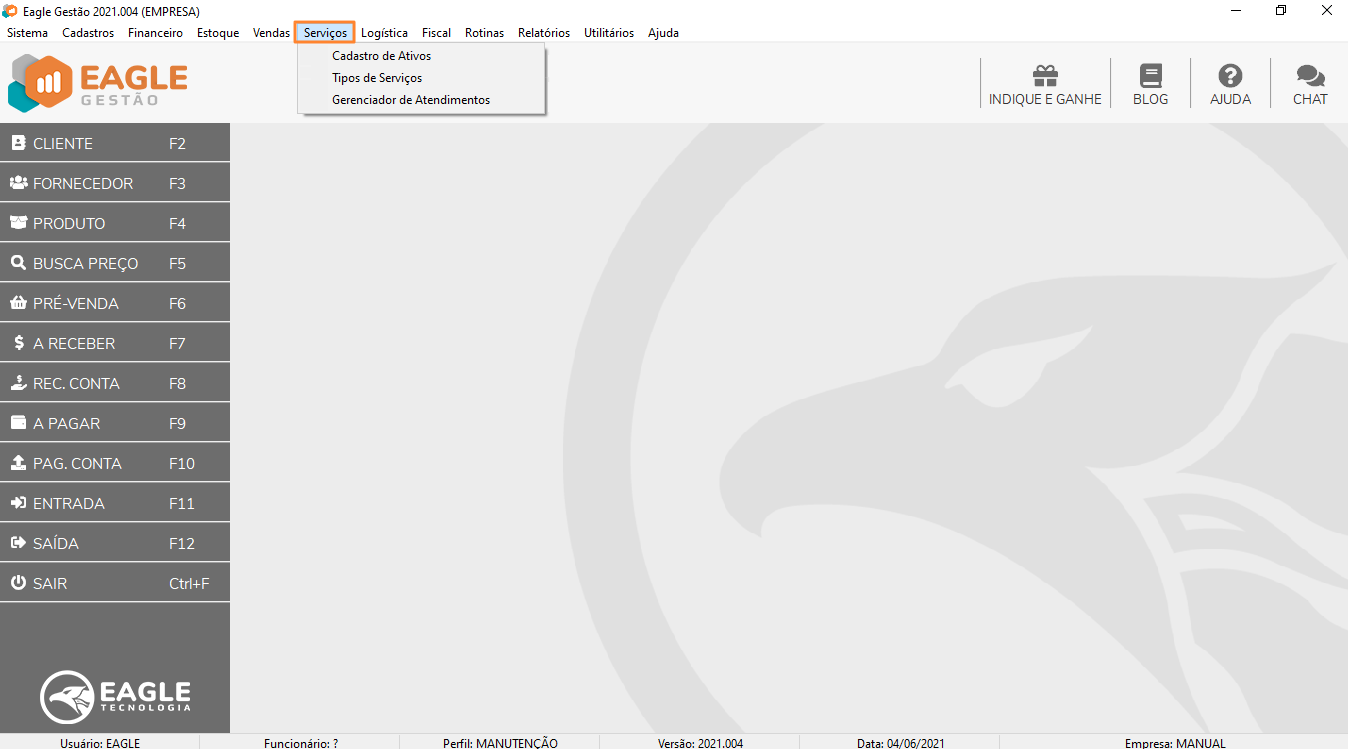Click the Busca Preço magnifier button
1348x749 pixels.
(x=114, y=263)
